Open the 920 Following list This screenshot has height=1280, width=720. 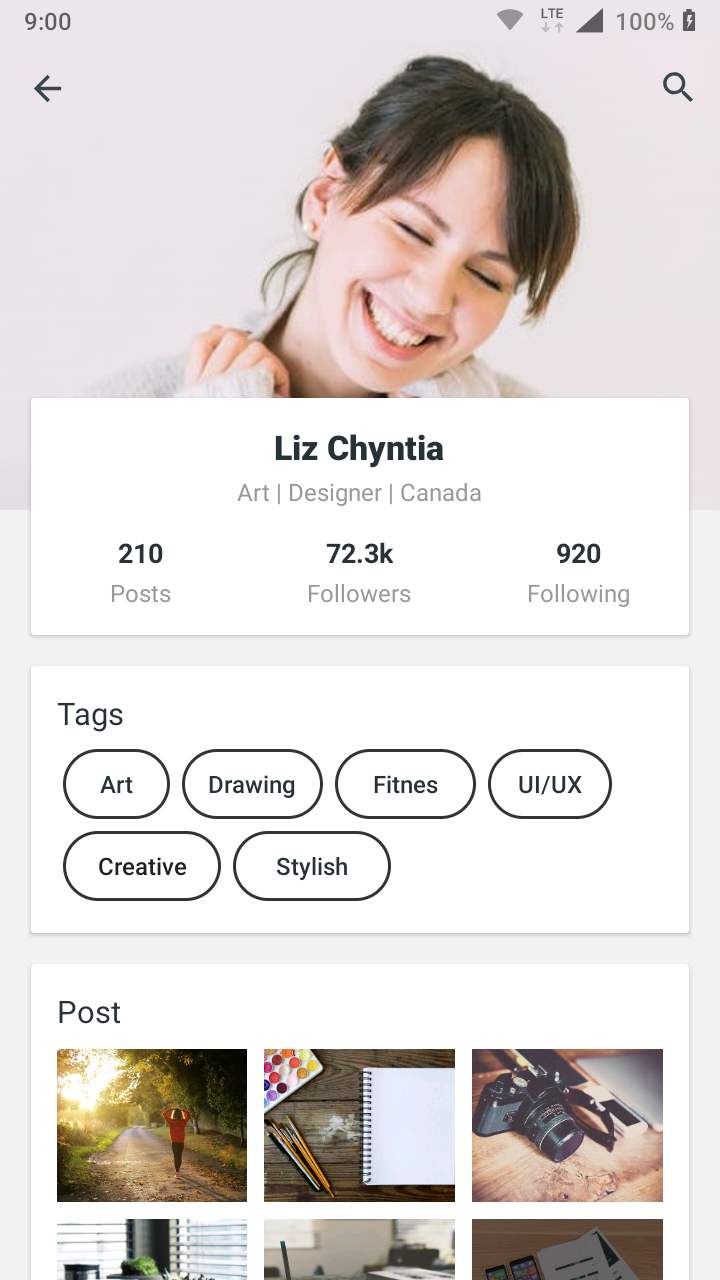coord(578,573)
